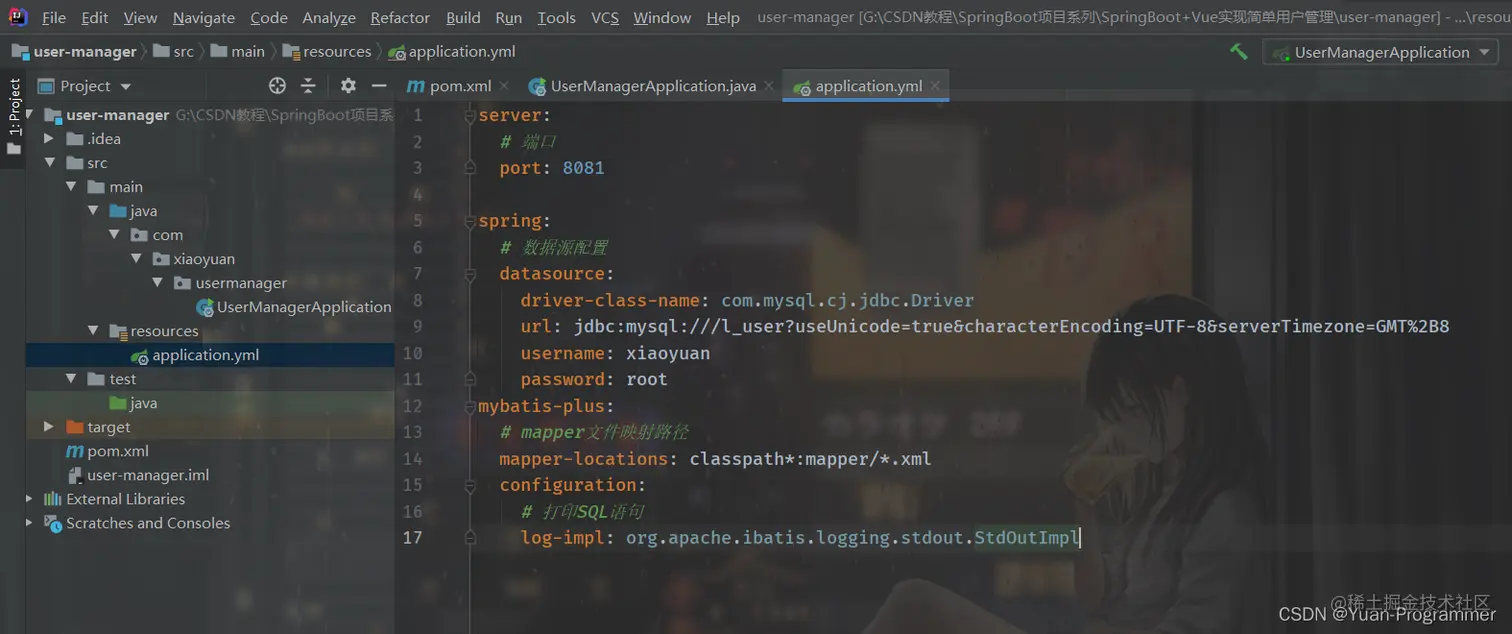Select the com package in tree
Screen dimensions: 1512x634
click(167, 235)
